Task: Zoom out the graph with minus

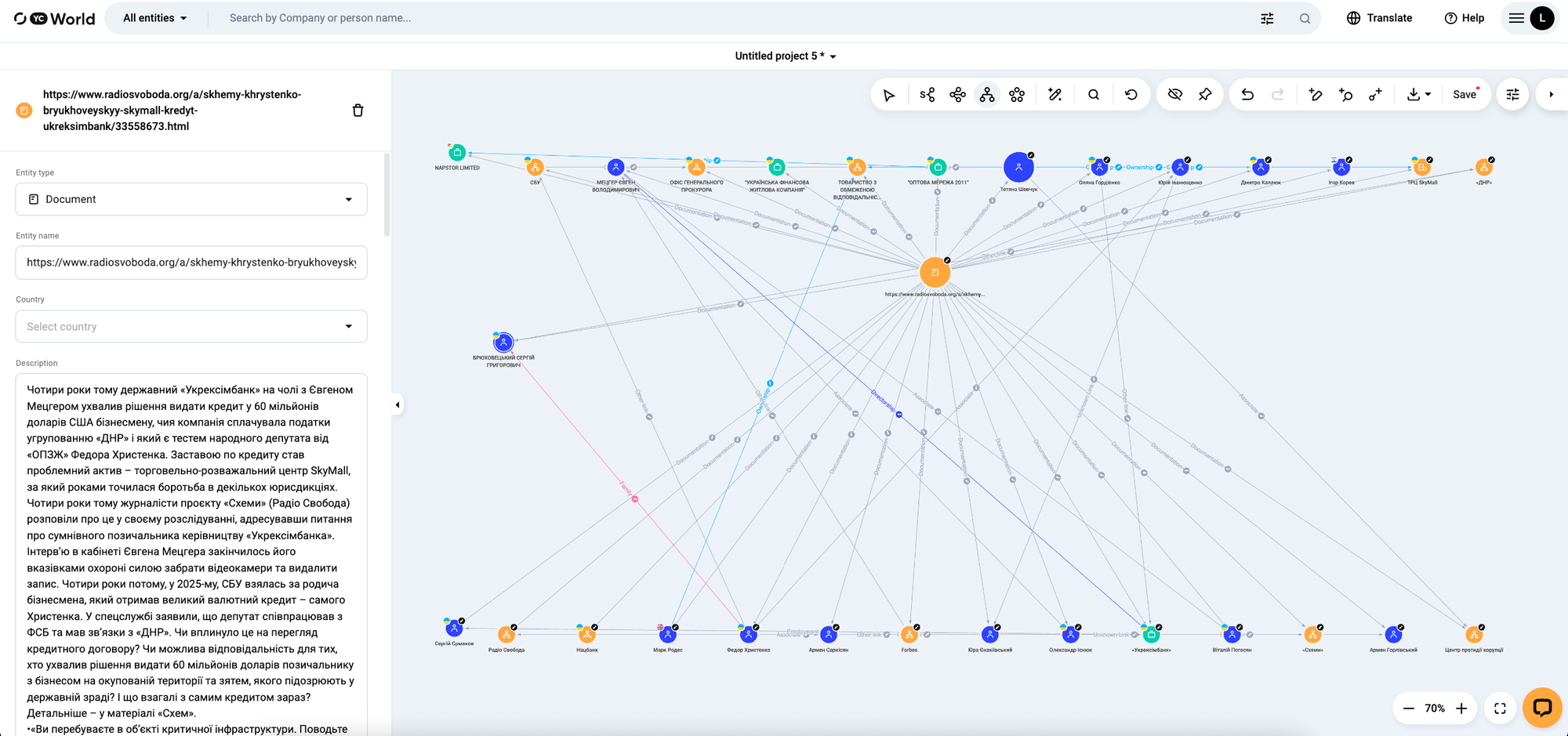Action: point(1409,709)
